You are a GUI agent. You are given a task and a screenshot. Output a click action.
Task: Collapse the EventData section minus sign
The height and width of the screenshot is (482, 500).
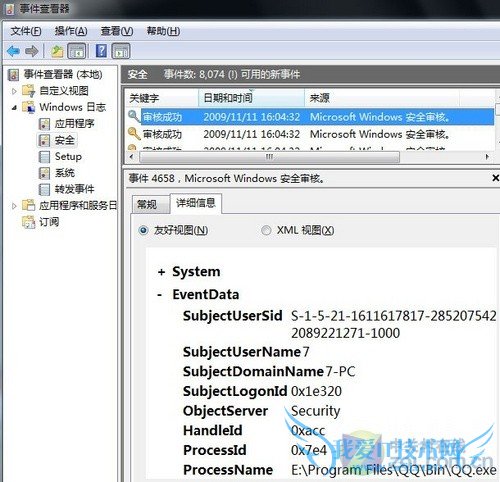(x=160, y=295)
